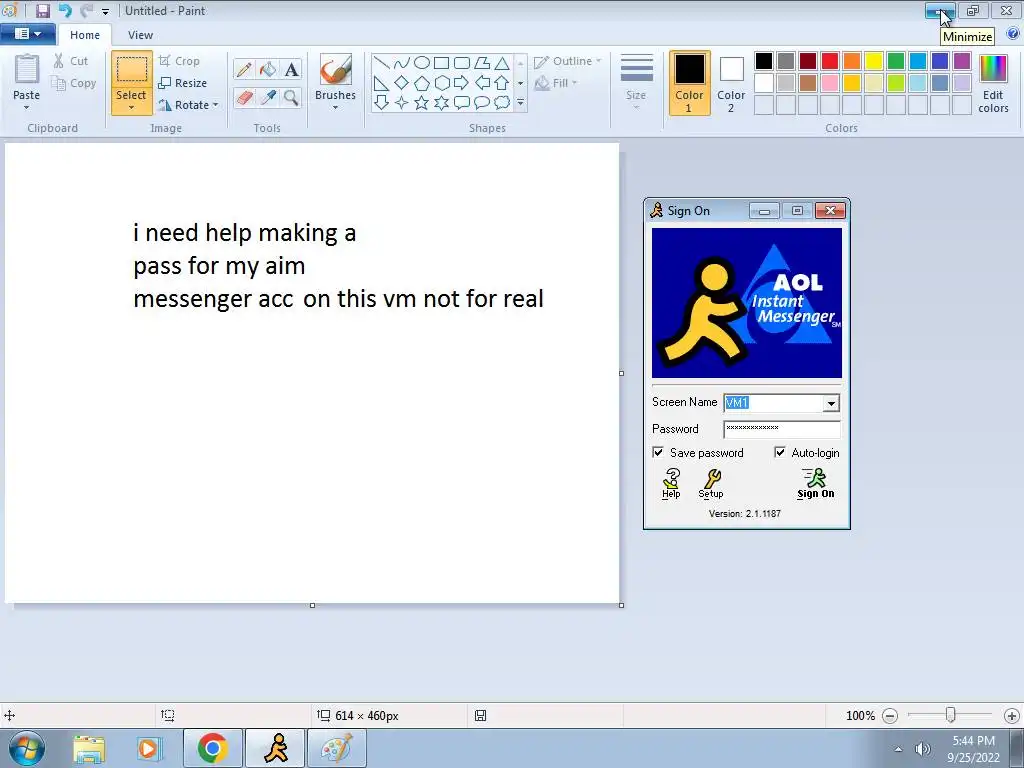This screenshot has width=1024, height=768.
Task: Expand the Screen Name dropdown
Action: pos(831,404)
